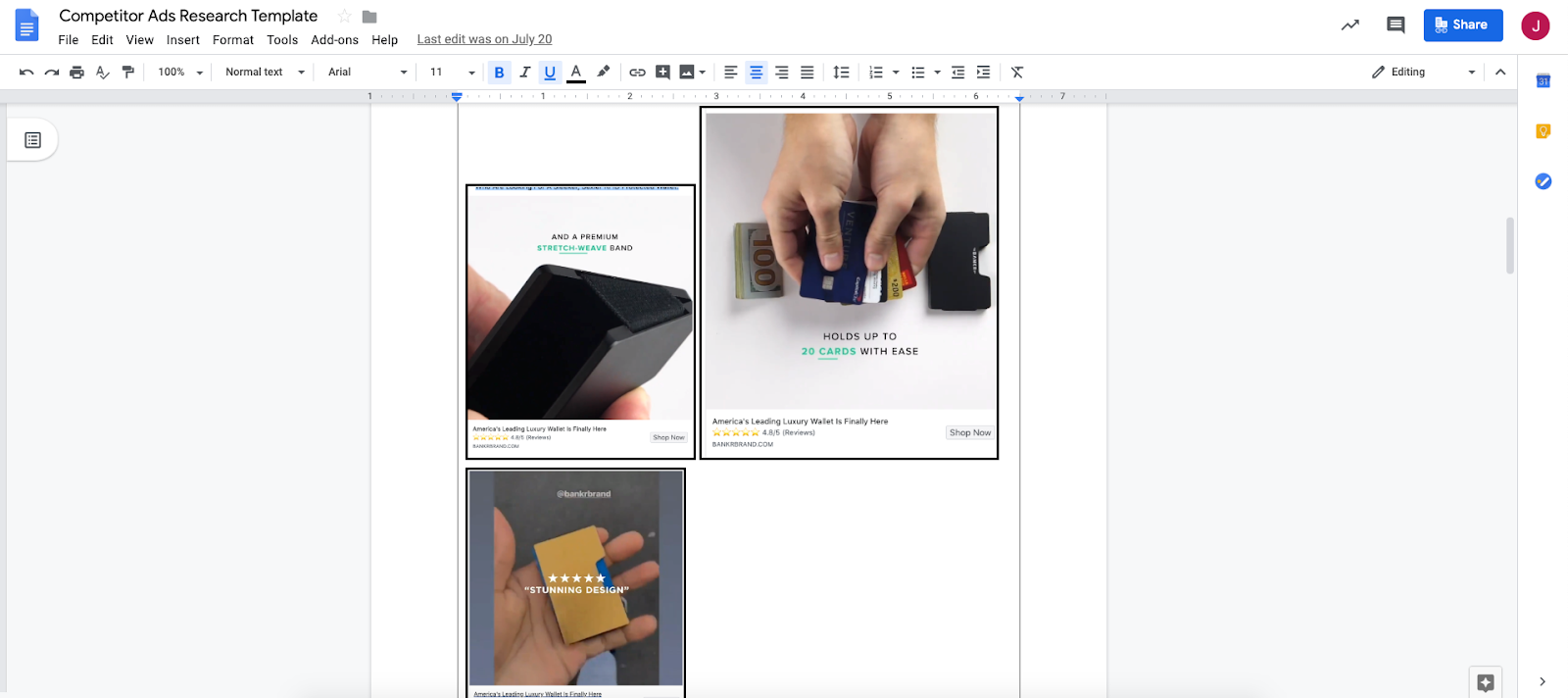Open the Normal text style dropdown
Screen dimensions: 1568x698
point(265,72)
